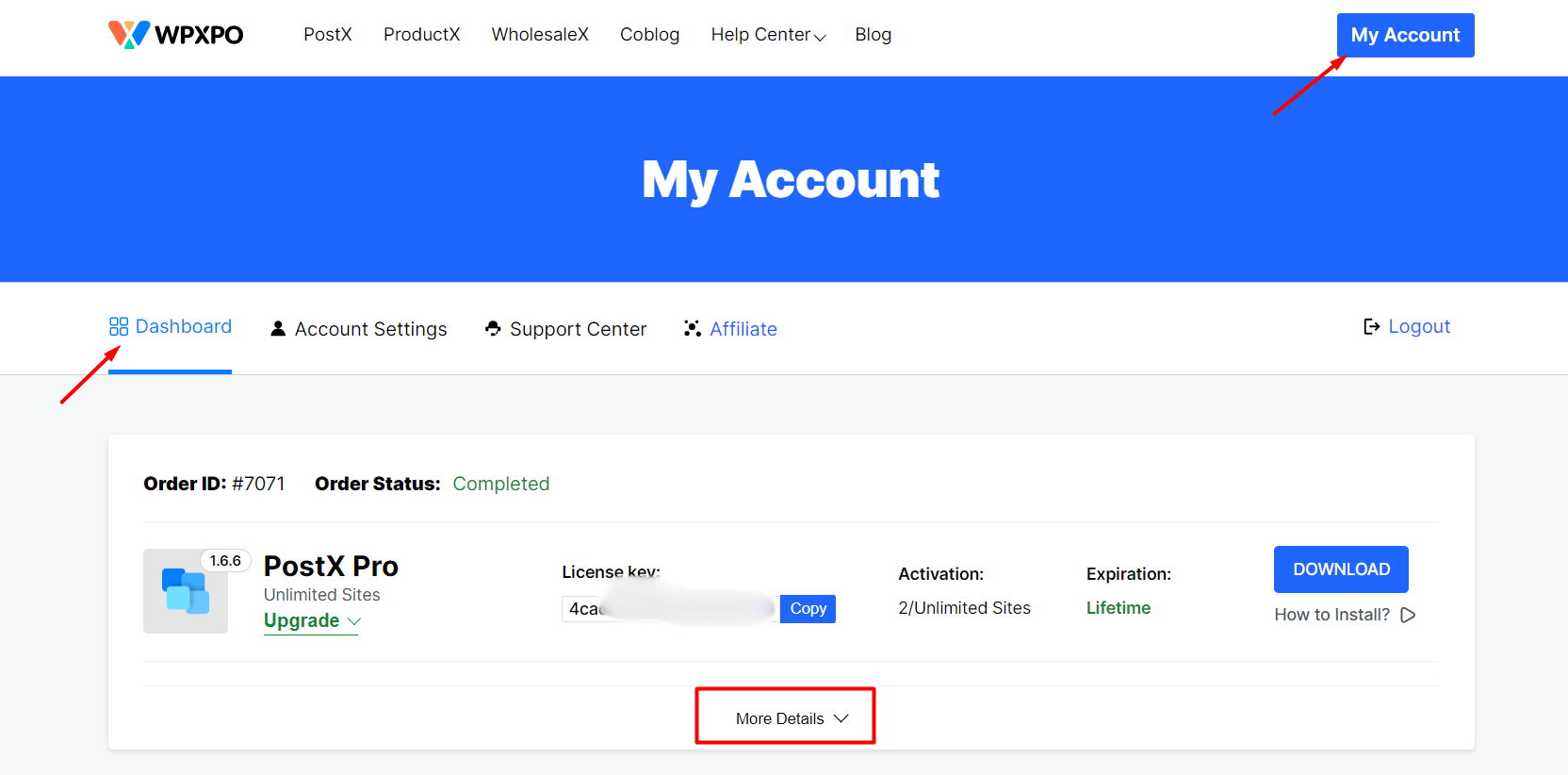Open the Account Settings tab
The height and width of the screenshot is (775, 1568).
[358, 329]
